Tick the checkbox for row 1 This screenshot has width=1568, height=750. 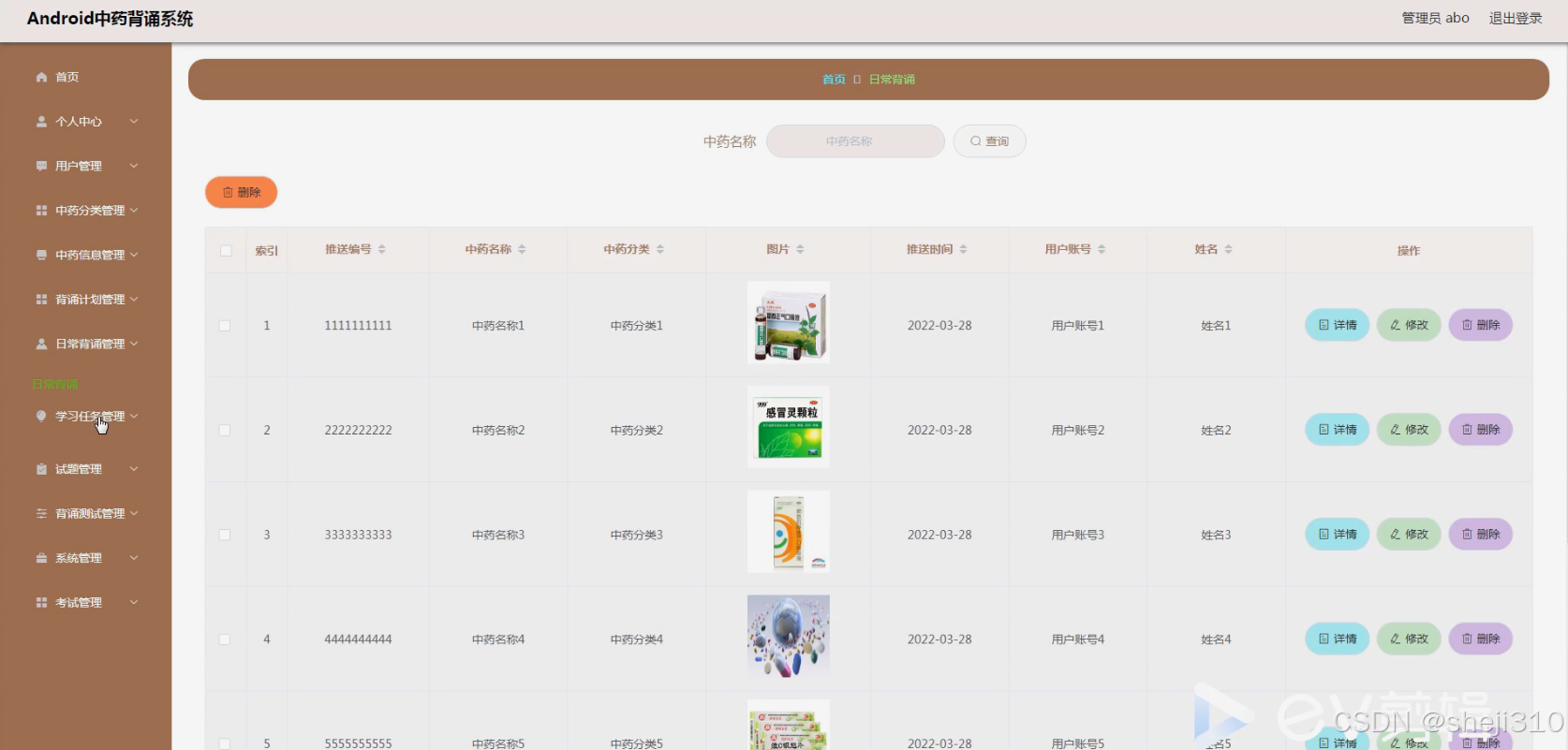225,326
